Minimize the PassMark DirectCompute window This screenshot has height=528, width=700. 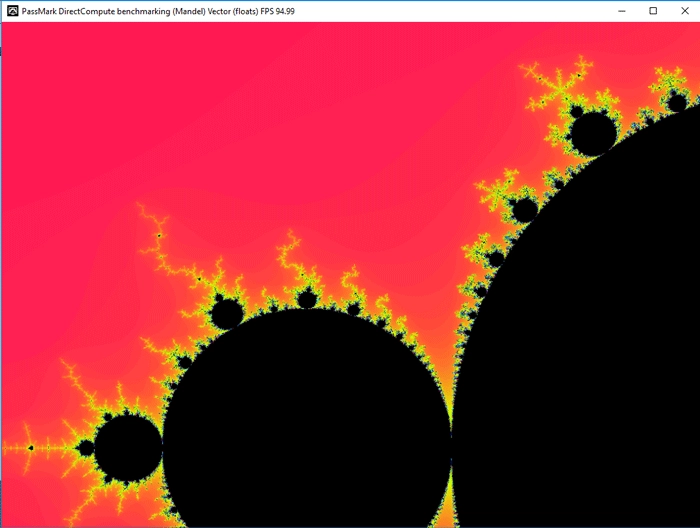click(621, 11)
